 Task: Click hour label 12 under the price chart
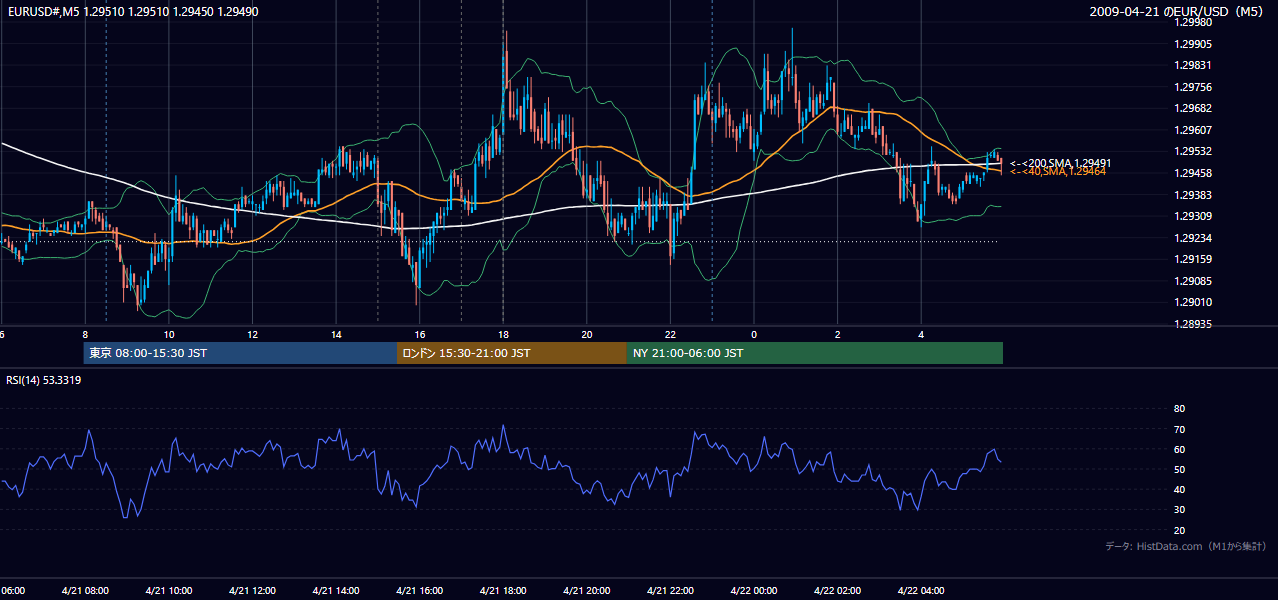[253, 334]
